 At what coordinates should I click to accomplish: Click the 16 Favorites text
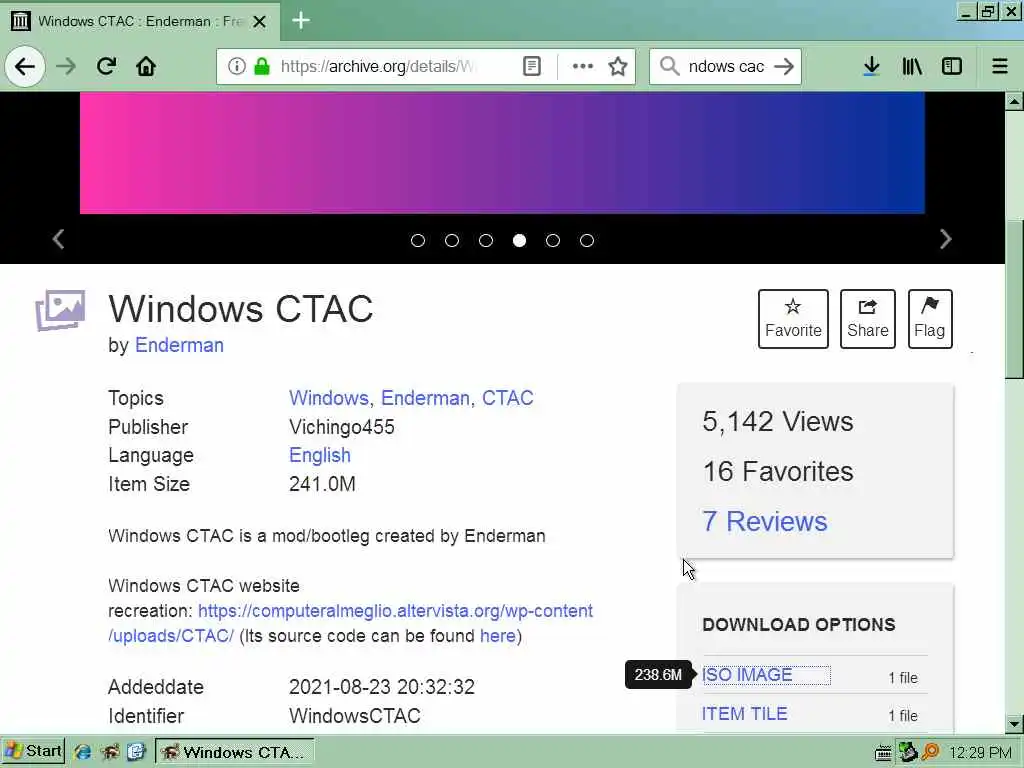pyautogui.click(x=777, y=472)
